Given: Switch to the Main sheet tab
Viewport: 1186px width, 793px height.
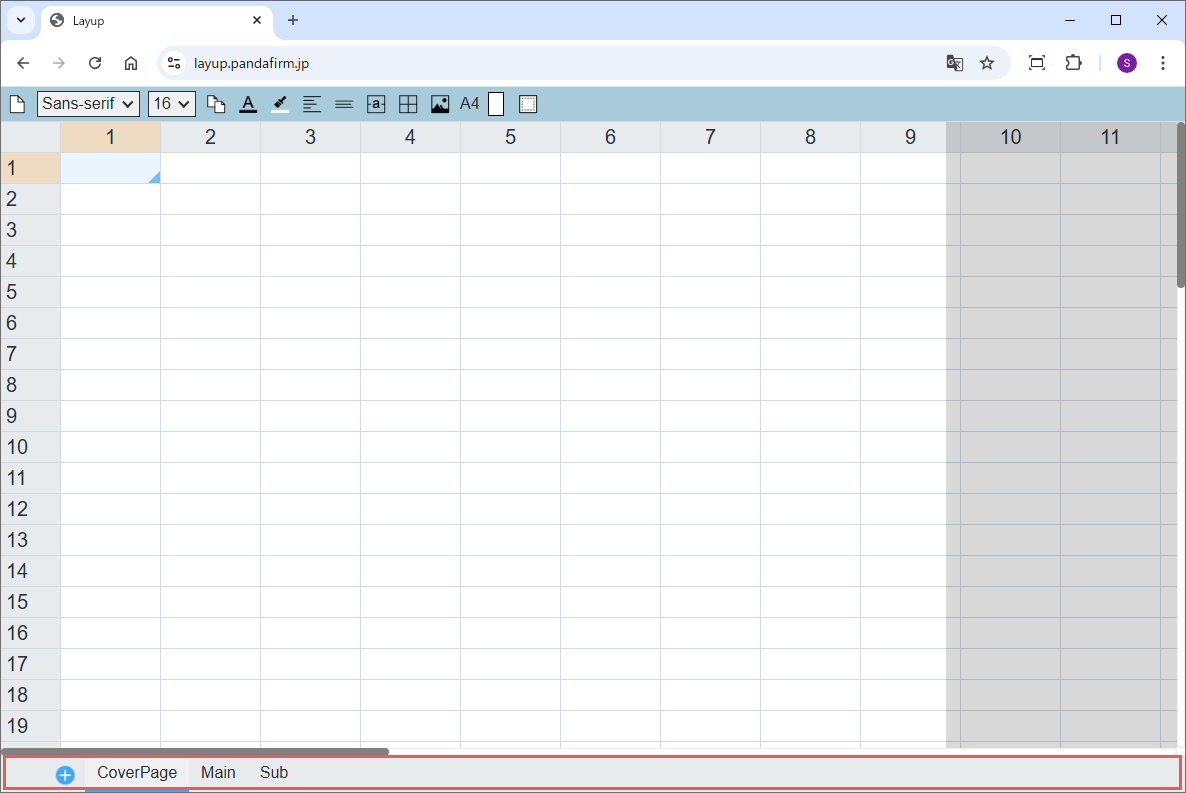Looking at the screenshot, I should 218,773.
